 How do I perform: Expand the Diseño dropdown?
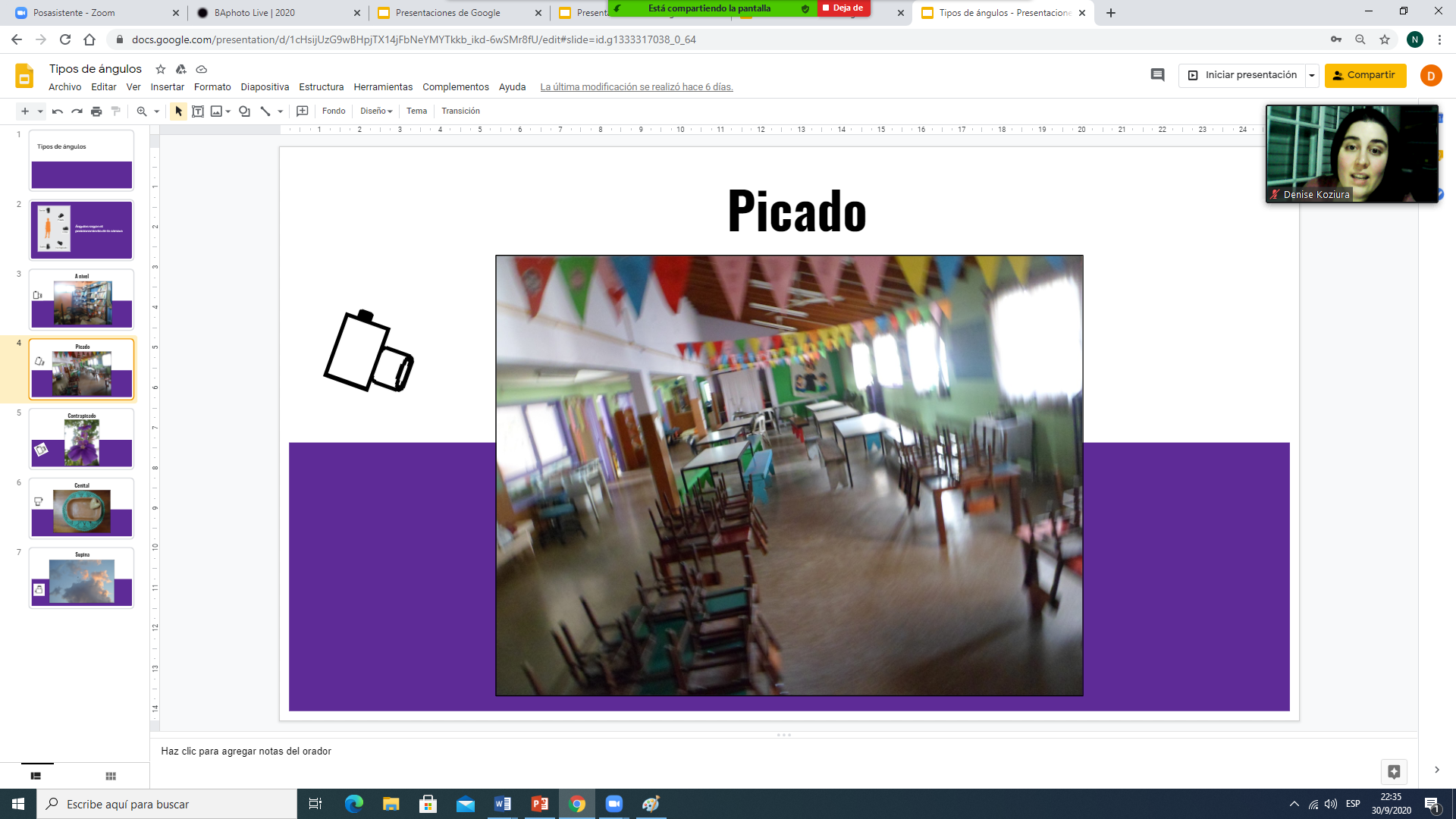point(376,111)
